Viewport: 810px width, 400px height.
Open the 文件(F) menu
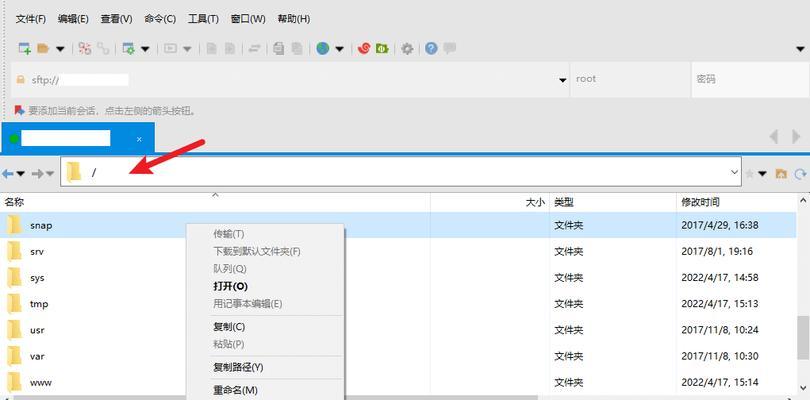coord(31,19)
